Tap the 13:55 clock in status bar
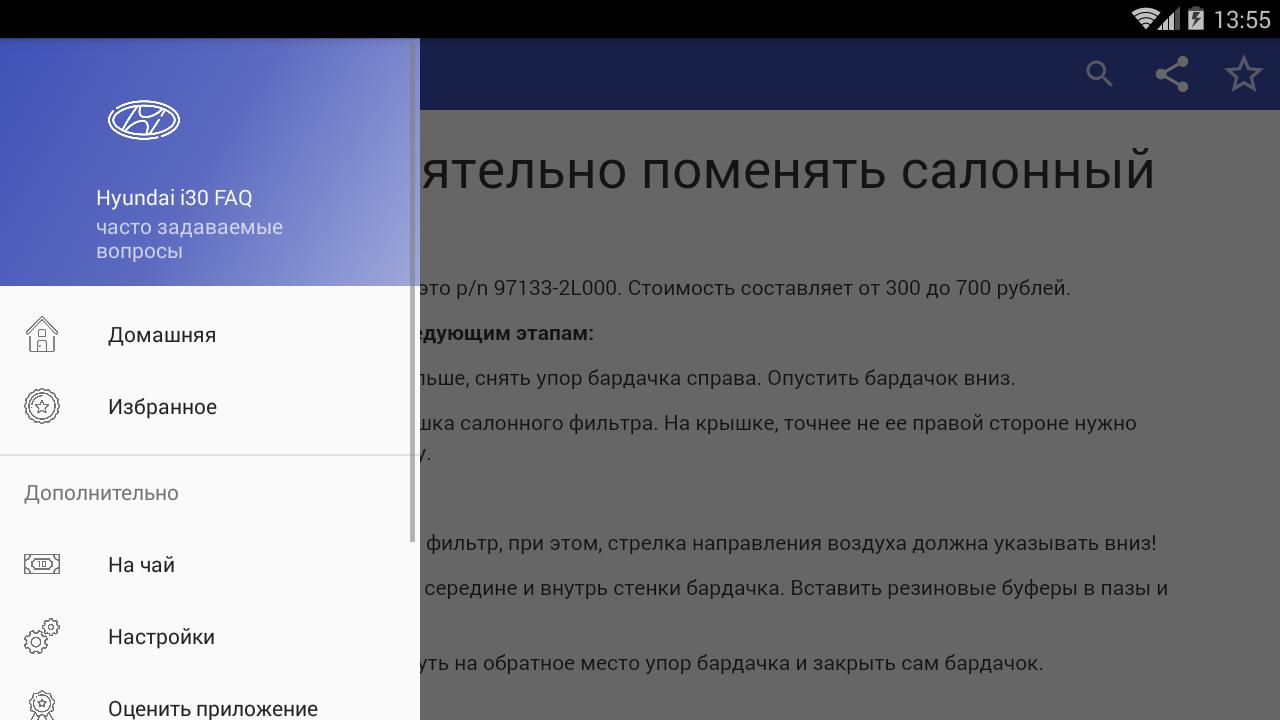Image resolution: width=1280 pixels, height=720 pixels. point(1241,19)
